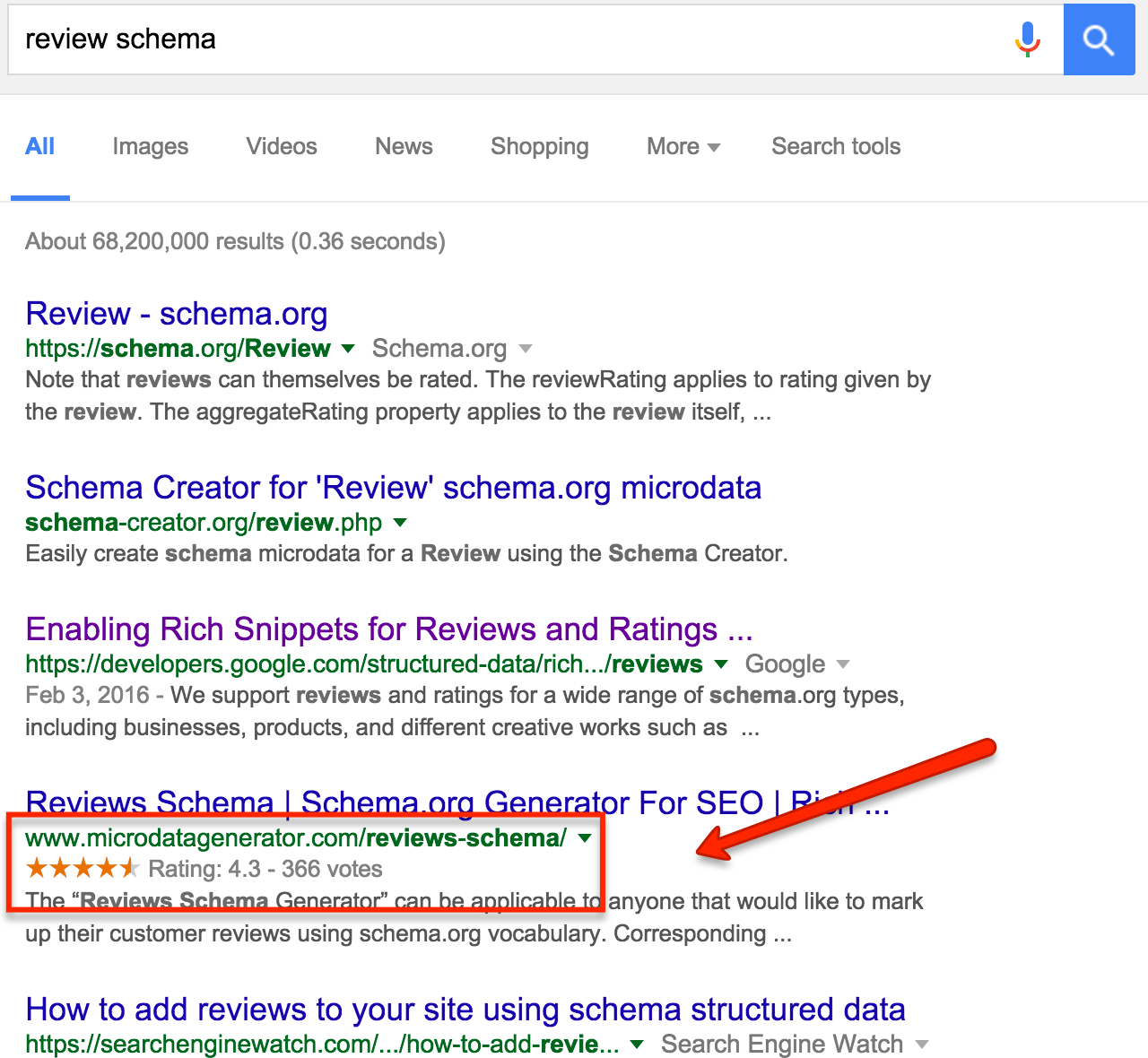
Task: Click the microphone voice search icon
Action: tap(1028, 39)
